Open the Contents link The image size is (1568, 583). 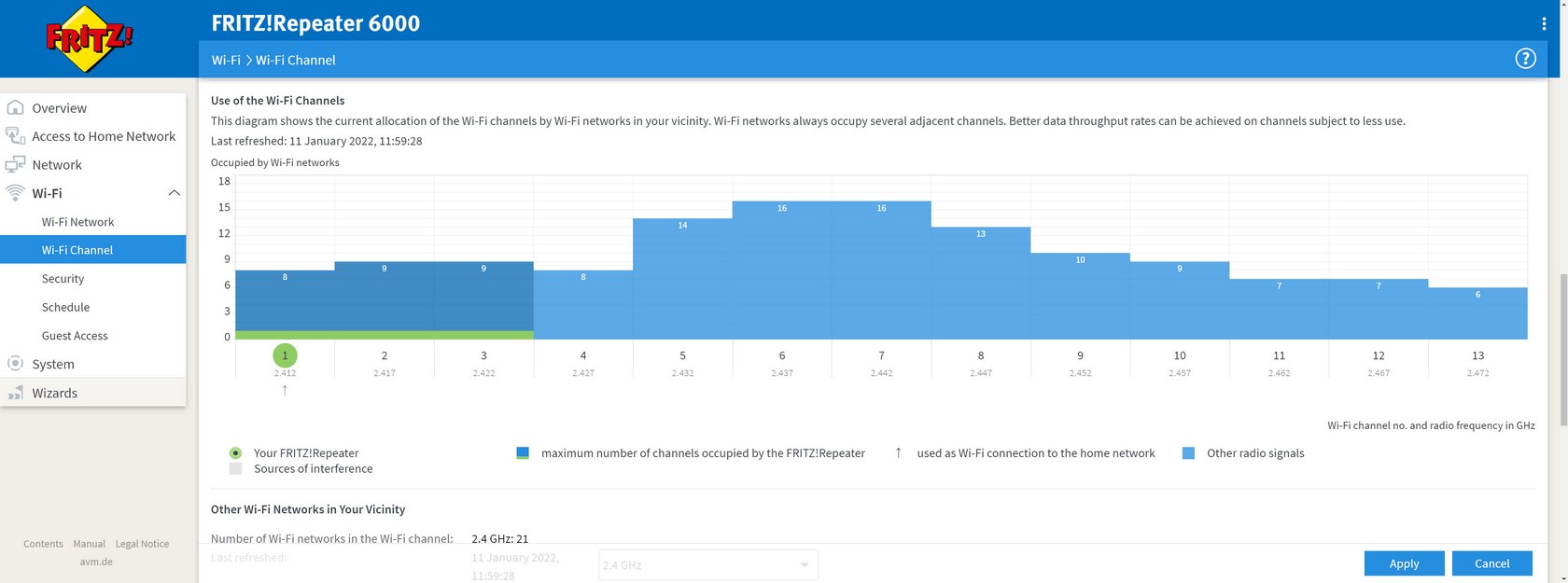(x=43, y=544)
